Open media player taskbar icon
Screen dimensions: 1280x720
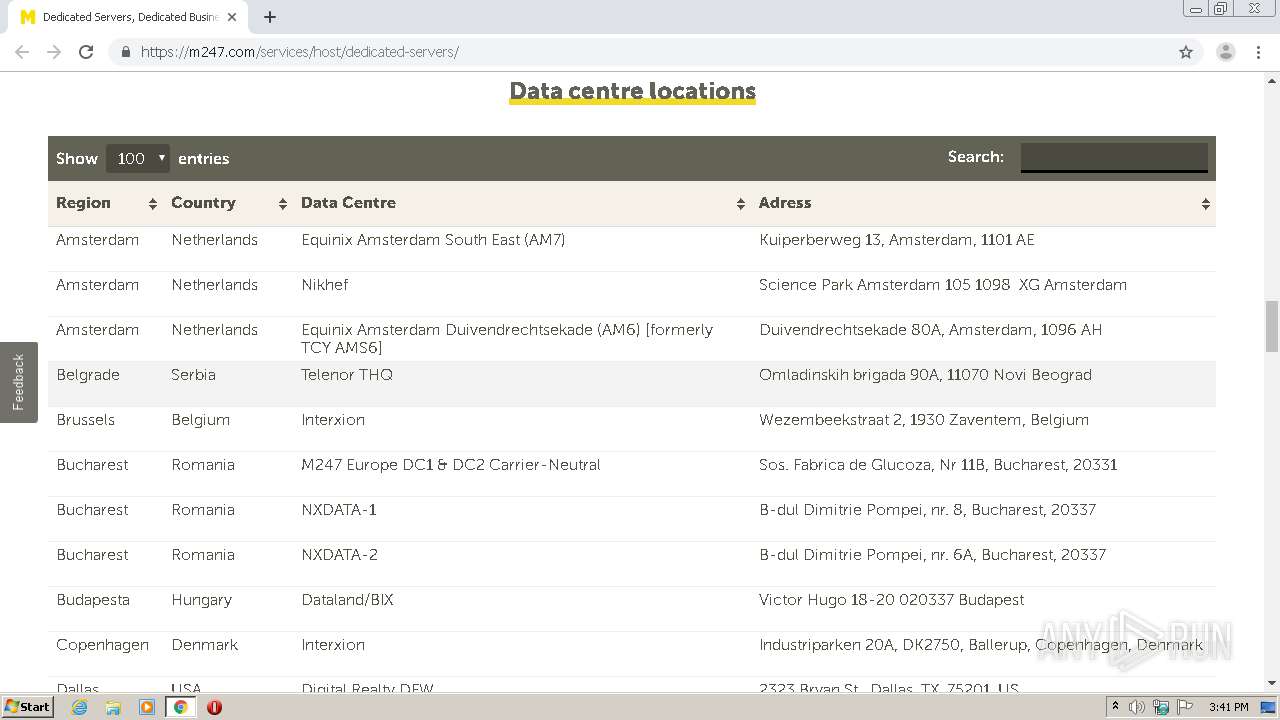pos(147,707)
